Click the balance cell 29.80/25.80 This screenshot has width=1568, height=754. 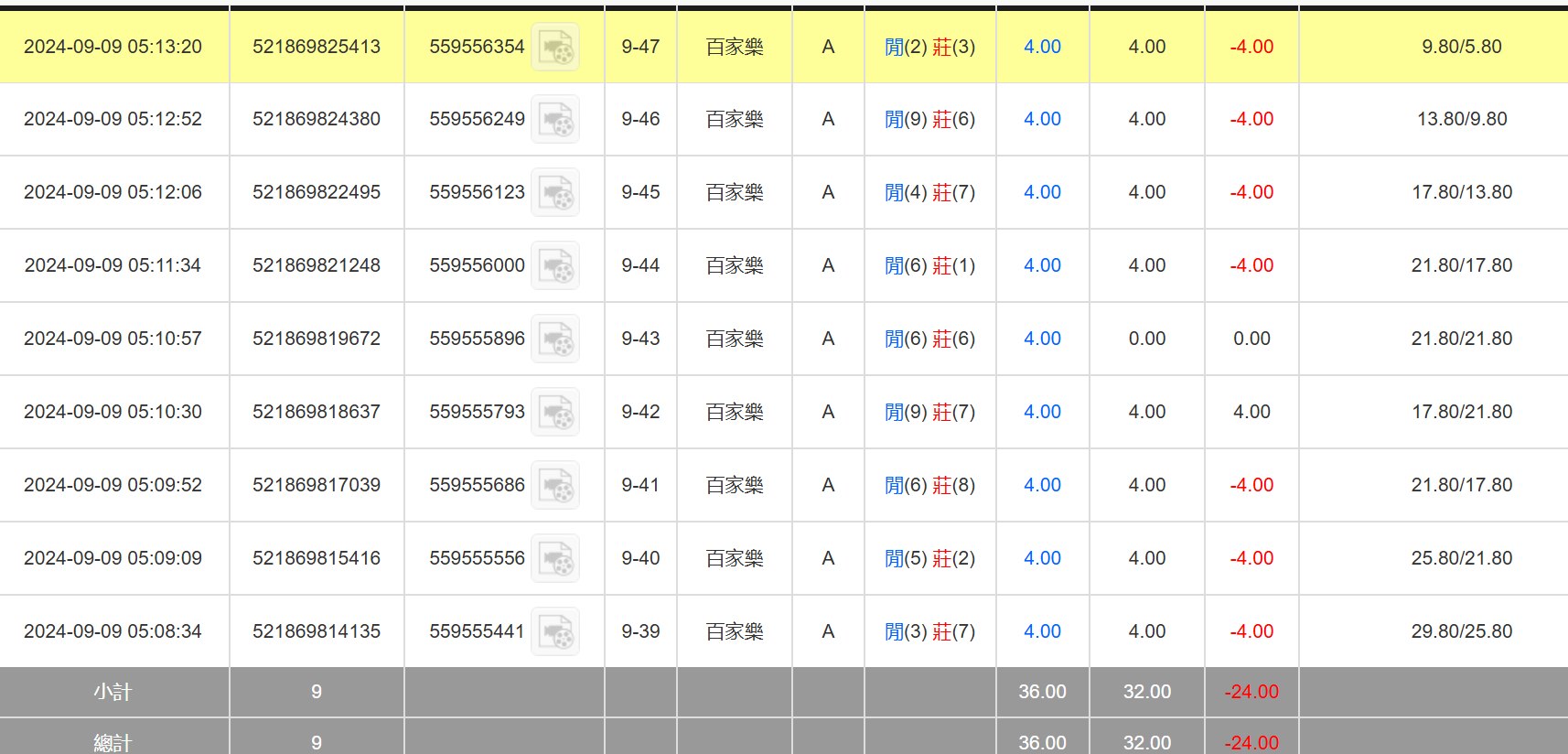coord(1461,631)
